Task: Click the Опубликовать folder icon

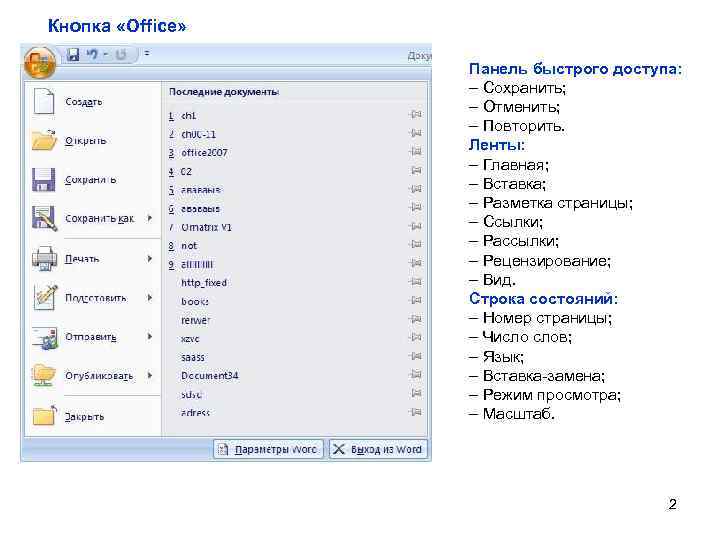Action: click(x=44, y=375)
